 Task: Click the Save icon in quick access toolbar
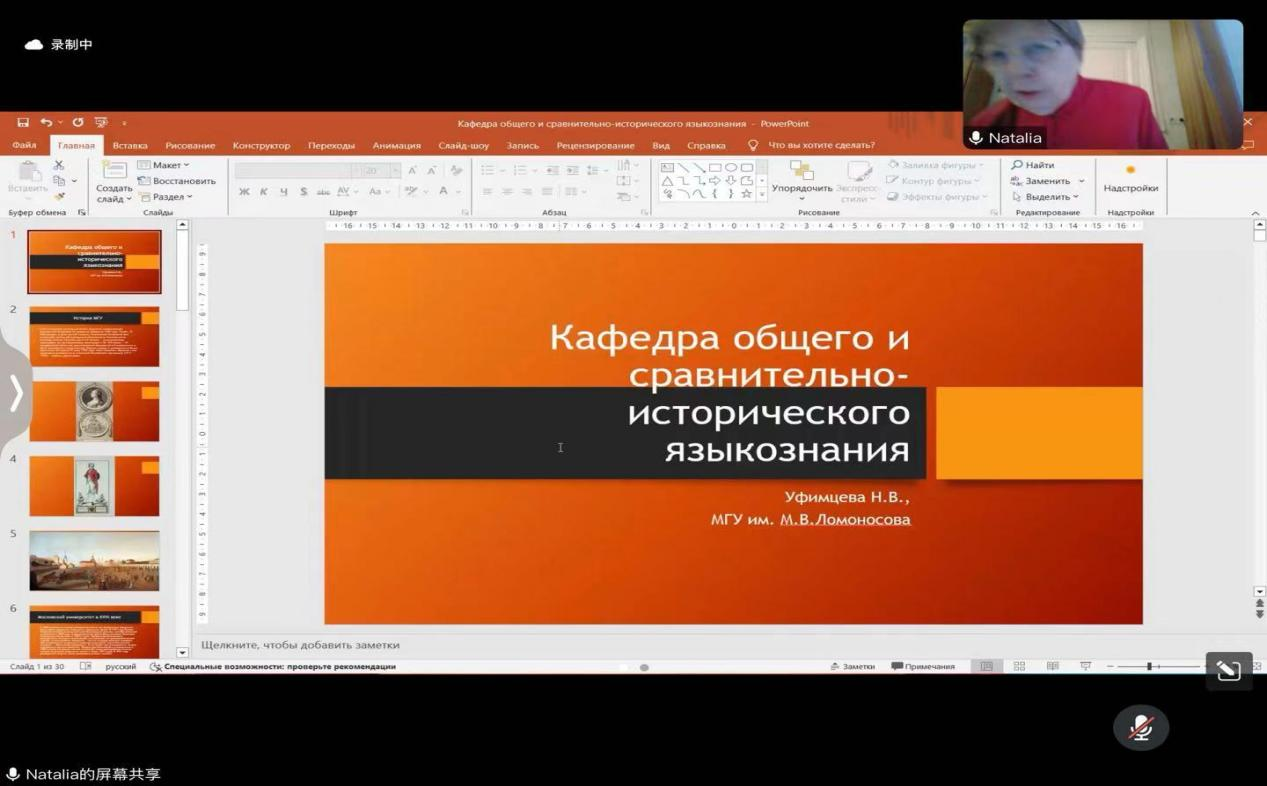(22, 123)
